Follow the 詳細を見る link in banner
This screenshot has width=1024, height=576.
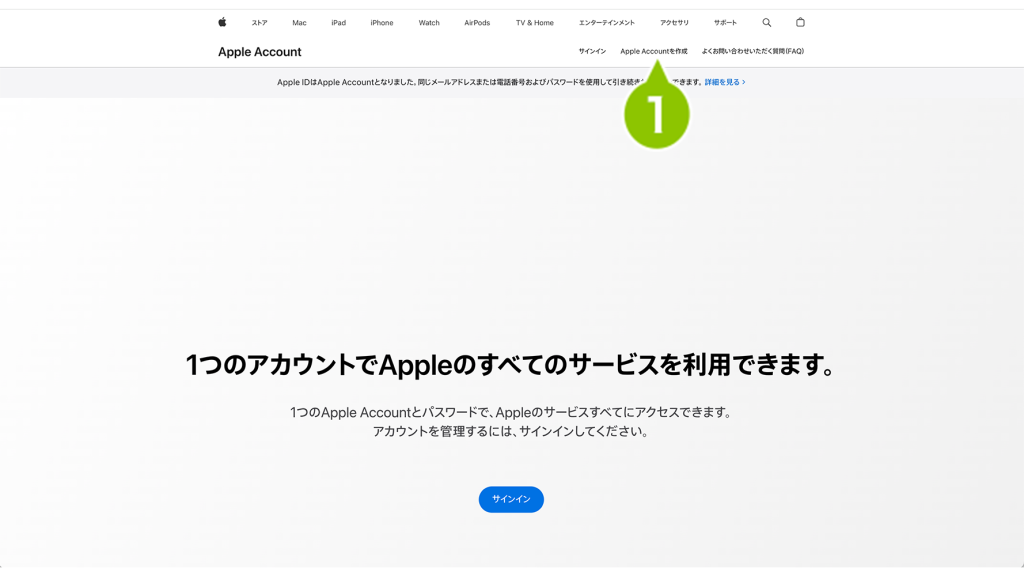[725, 82]
